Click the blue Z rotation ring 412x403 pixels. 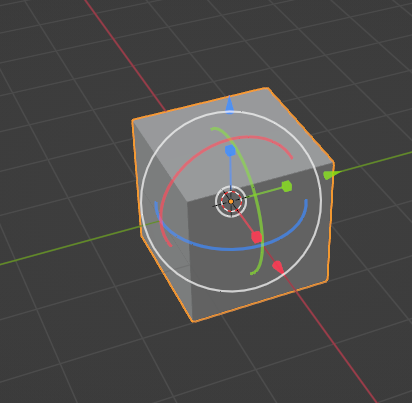pyautogui.click(x=230, y=248)
